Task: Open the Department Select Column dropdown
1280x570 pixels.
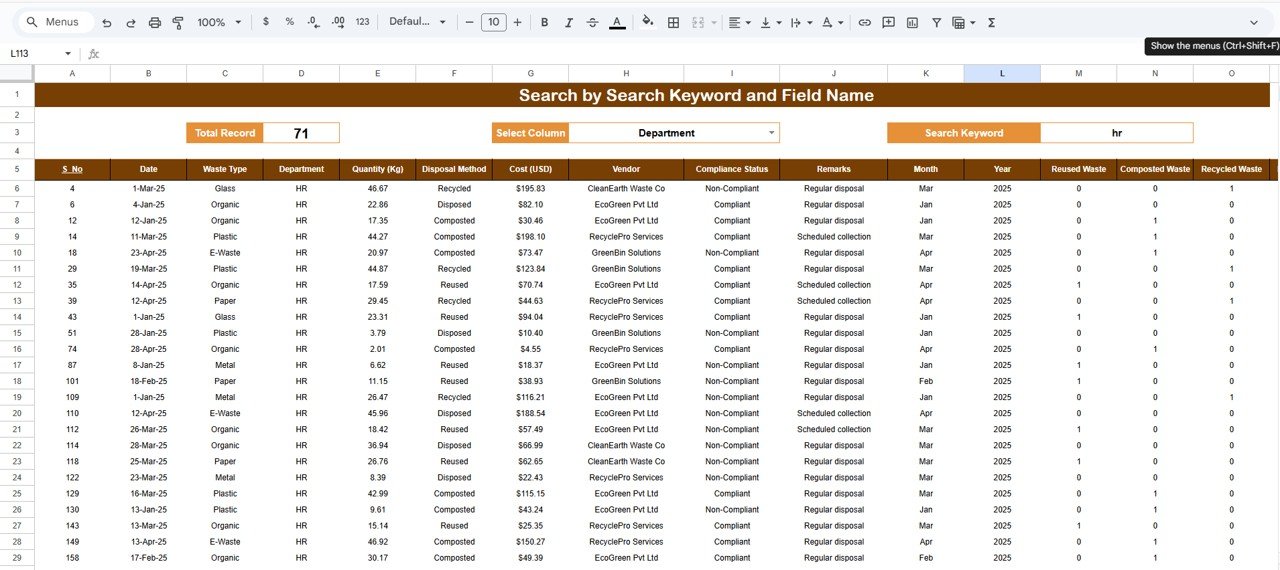Action: point(771,133)
